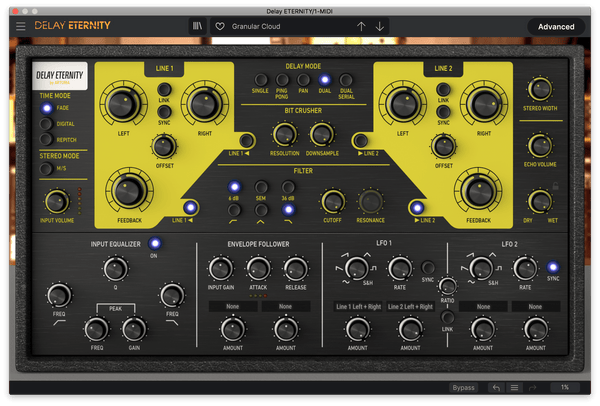
Task: Click the filter Cutoff knob
Action: (333, 201)
